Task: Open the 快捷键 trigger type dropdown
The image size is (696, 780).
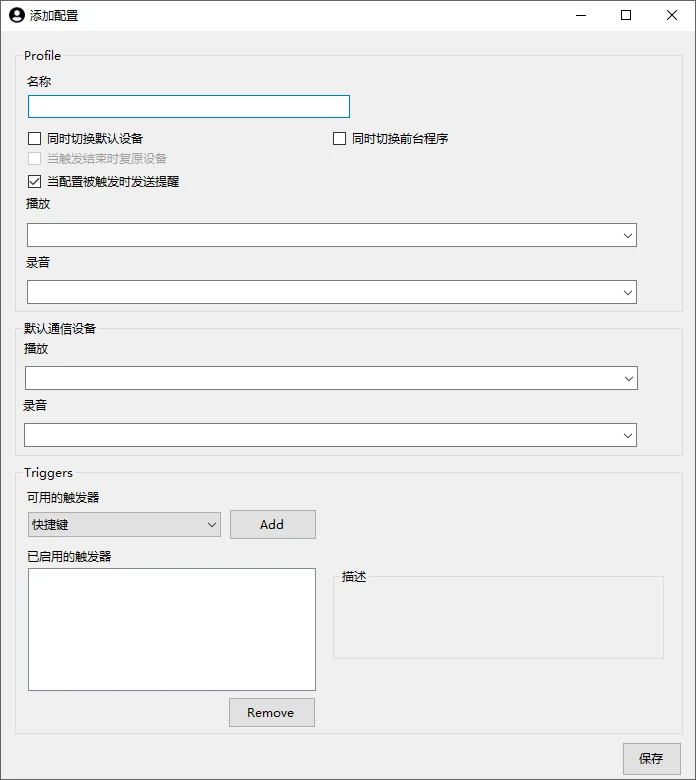Action: pyautogui.click(x=125, y=525)
